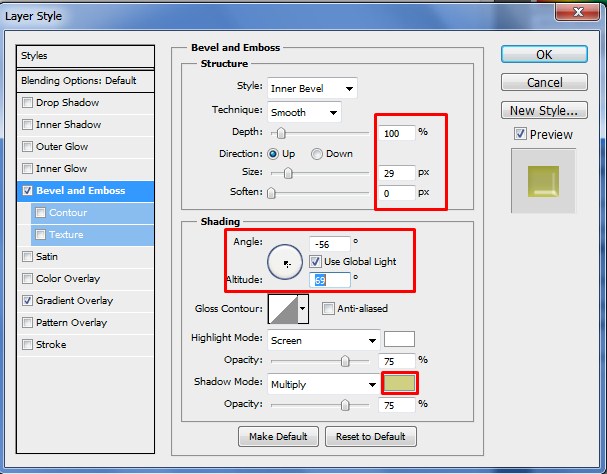Enable the Anti-aliased checkbox
The image size is (607, 474).
(328, 309)
